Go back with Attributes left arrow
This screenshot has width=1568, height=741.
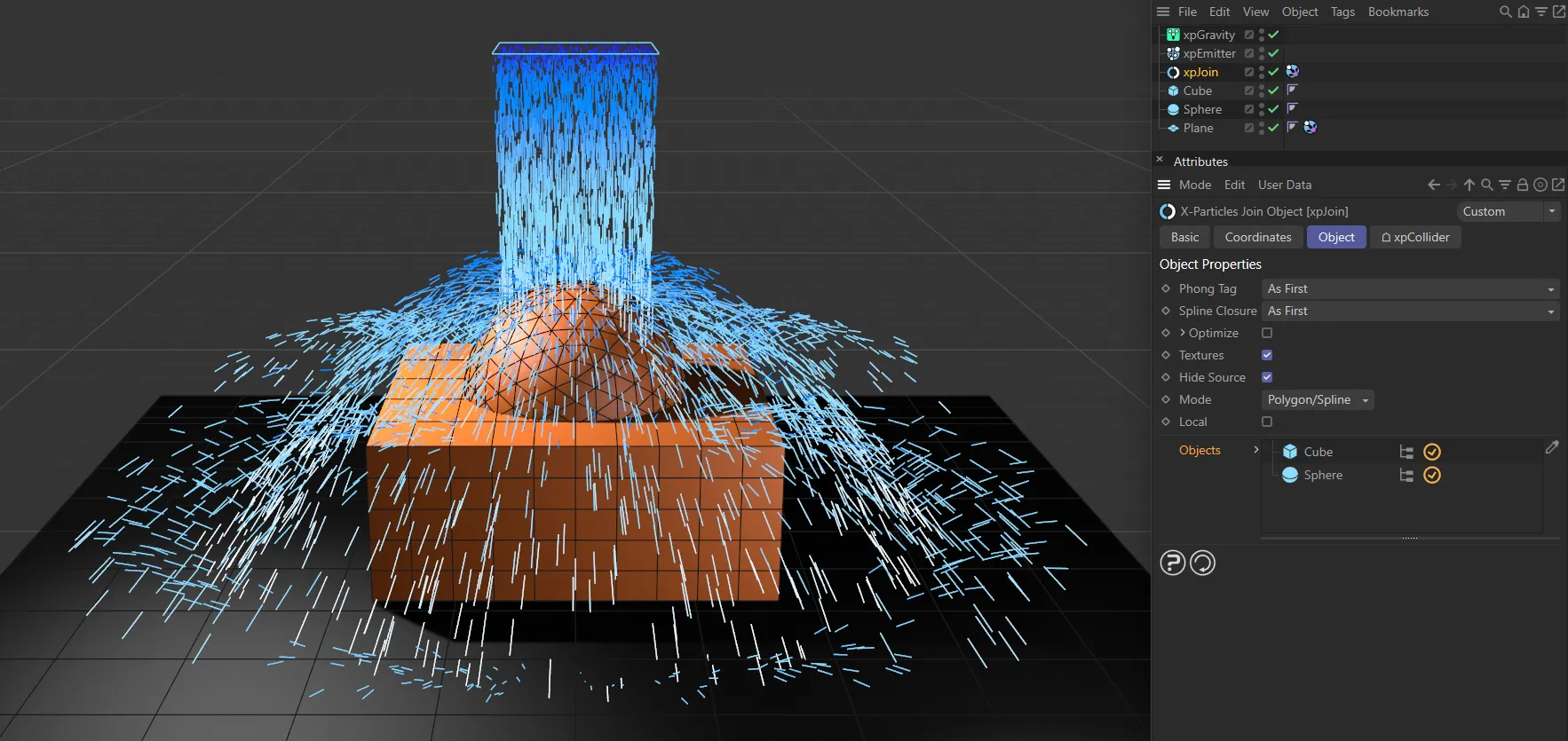[1433, 185]
